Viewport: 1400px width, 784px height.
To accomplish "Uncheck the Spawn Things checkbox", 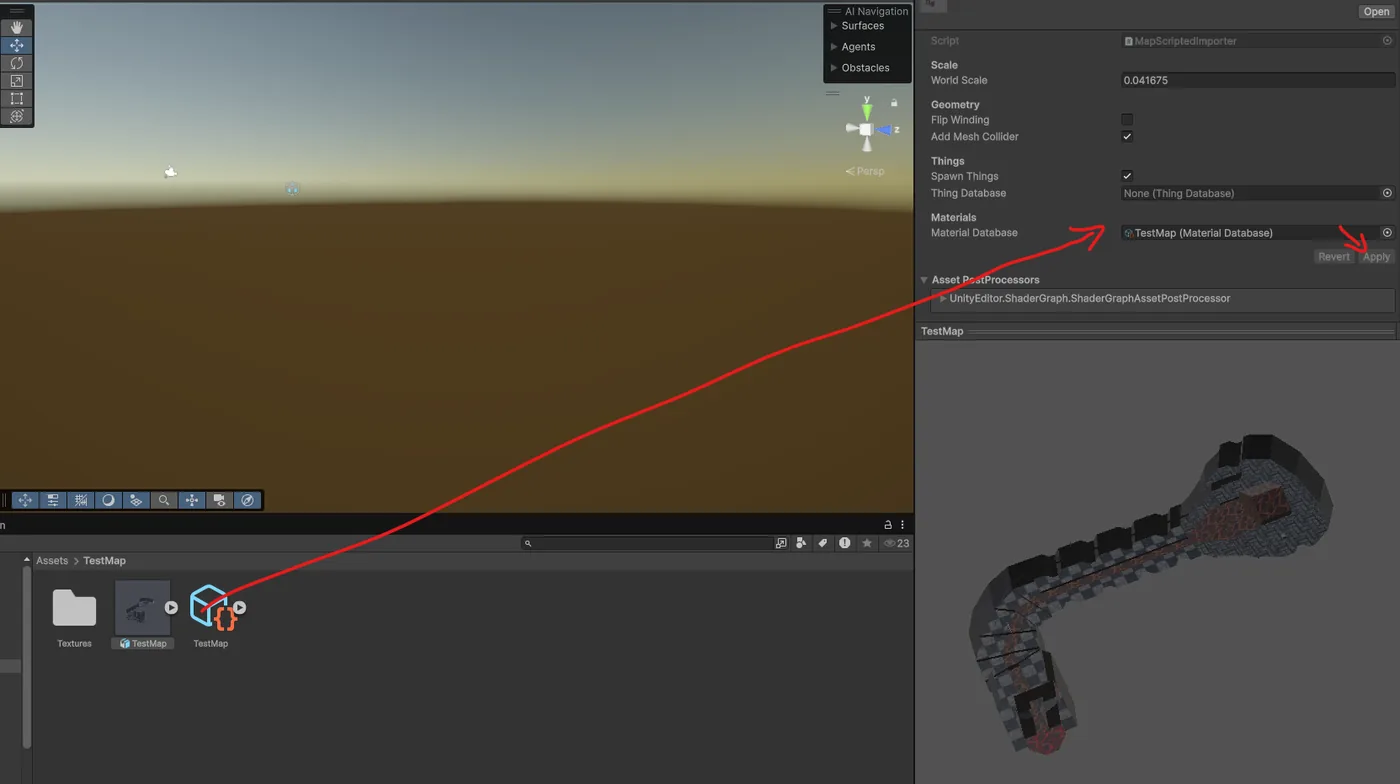I will click(x=1127, y=176).
